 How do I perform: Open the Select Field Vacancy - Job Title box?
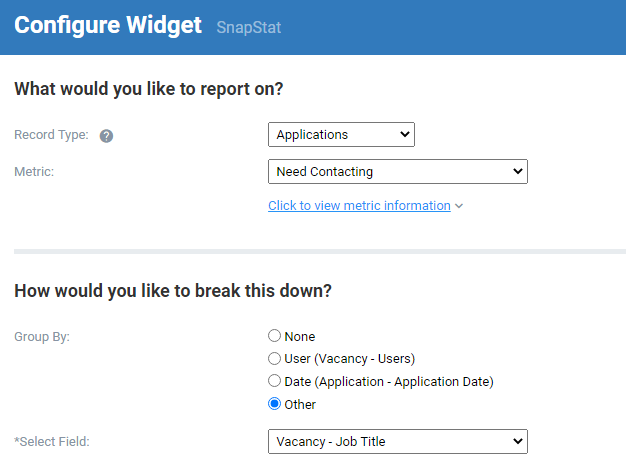pos(398,442)
